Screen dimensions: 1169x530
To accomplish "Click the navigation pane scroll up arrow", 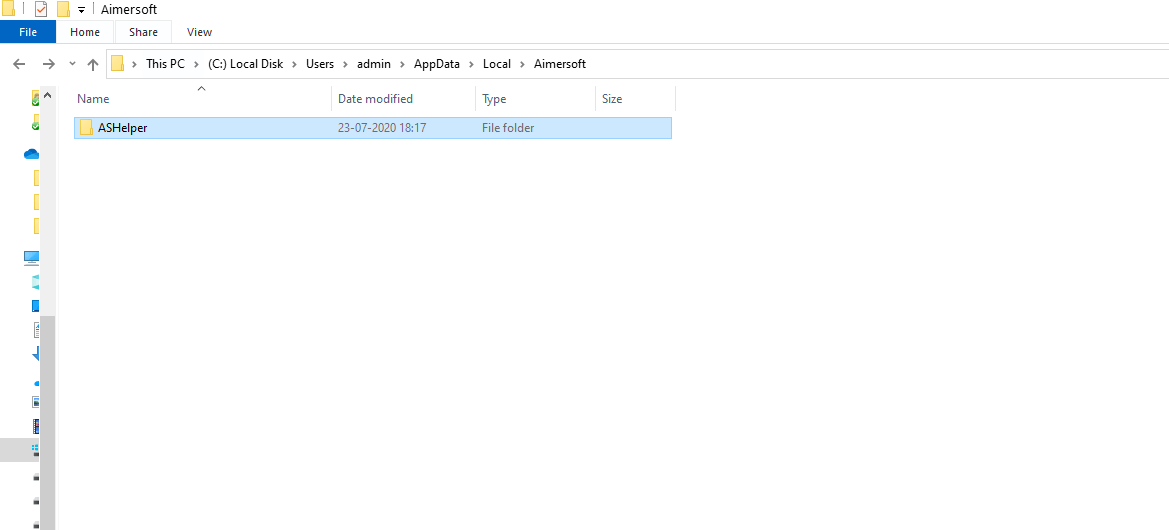I will [x=47, y=96].
